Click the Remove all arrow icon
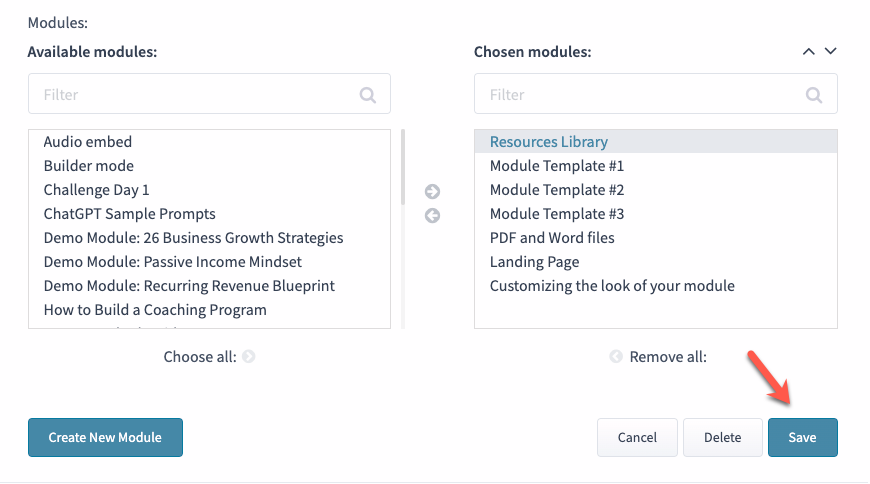The width and height of the screenshot is (870, 484). click(616, 357)
